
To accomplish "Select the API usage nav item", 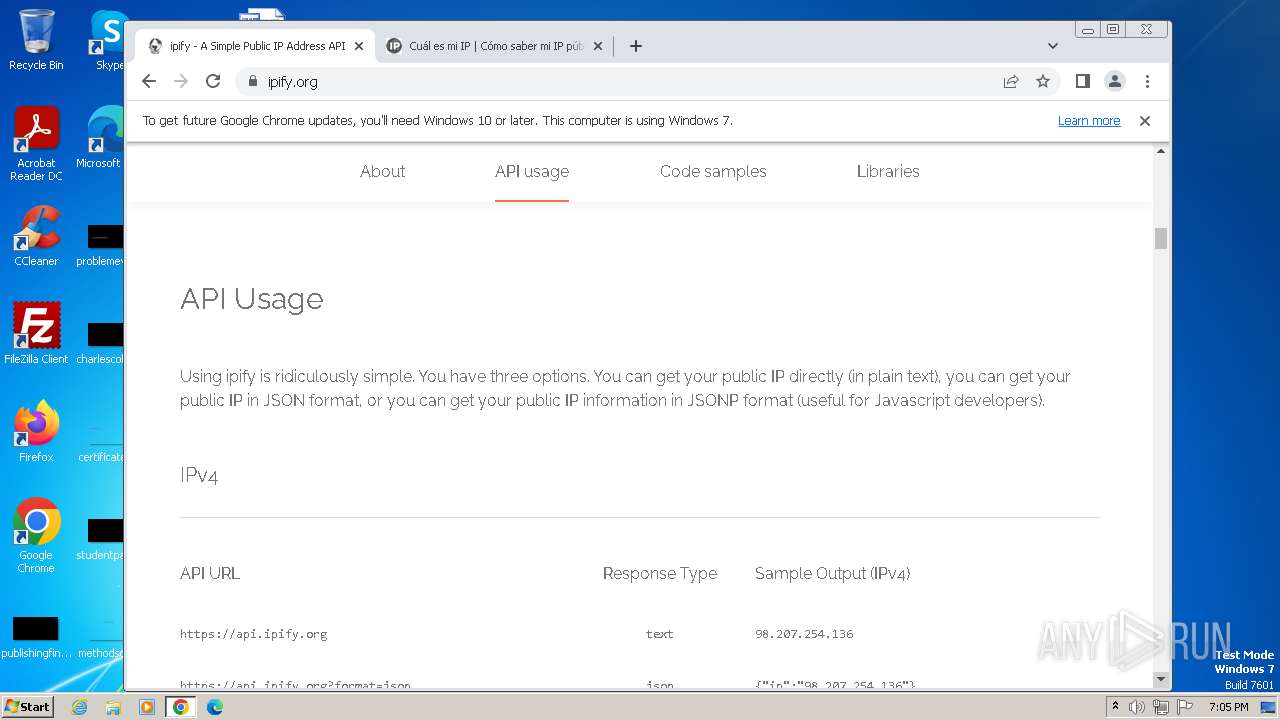I will pos(532,171).
